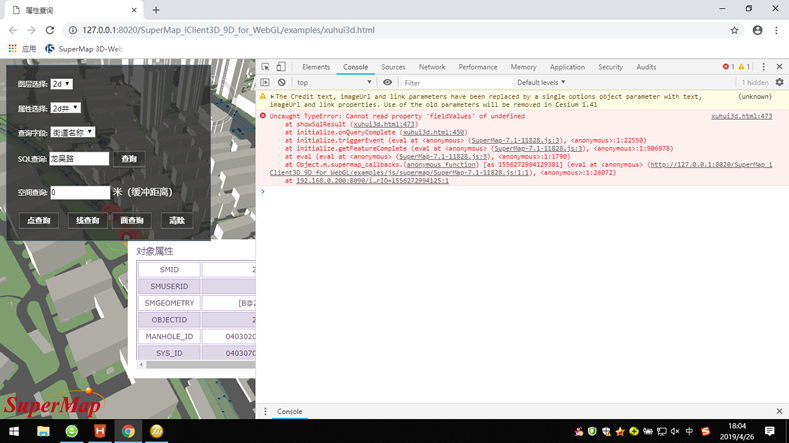Open the attribute selection 2d井 dropdown
The width and height of the screenshot is (789, 443).
(65, 108)
